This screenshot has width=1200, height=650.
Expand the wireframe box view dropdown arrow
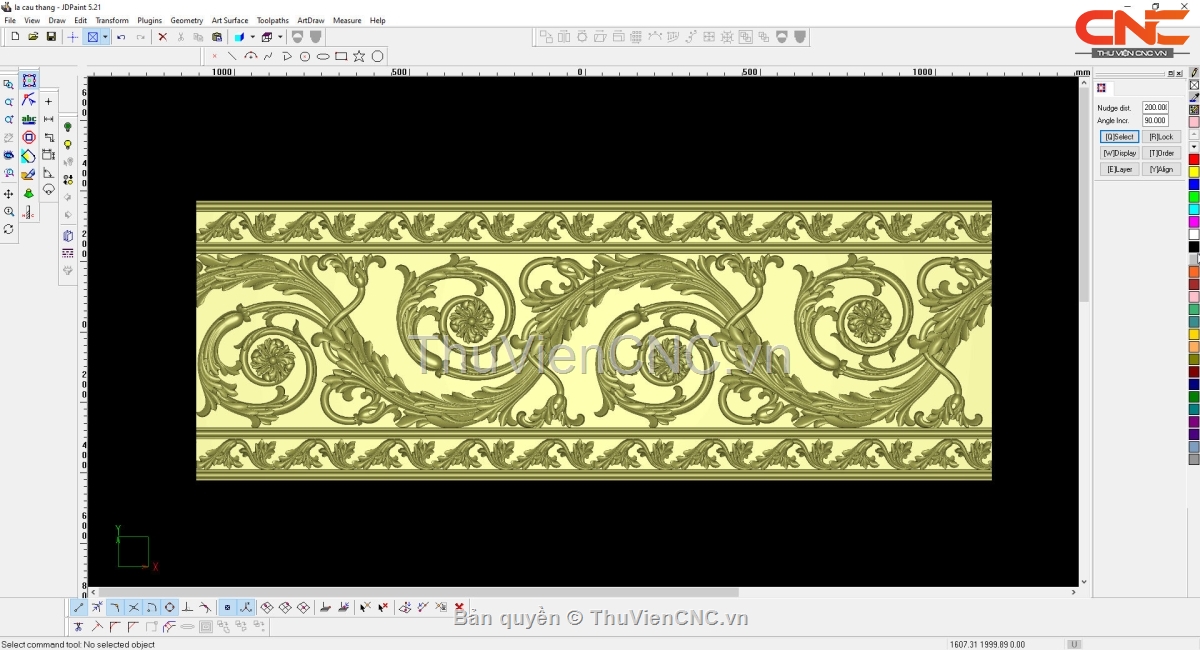tap(280, 37)
